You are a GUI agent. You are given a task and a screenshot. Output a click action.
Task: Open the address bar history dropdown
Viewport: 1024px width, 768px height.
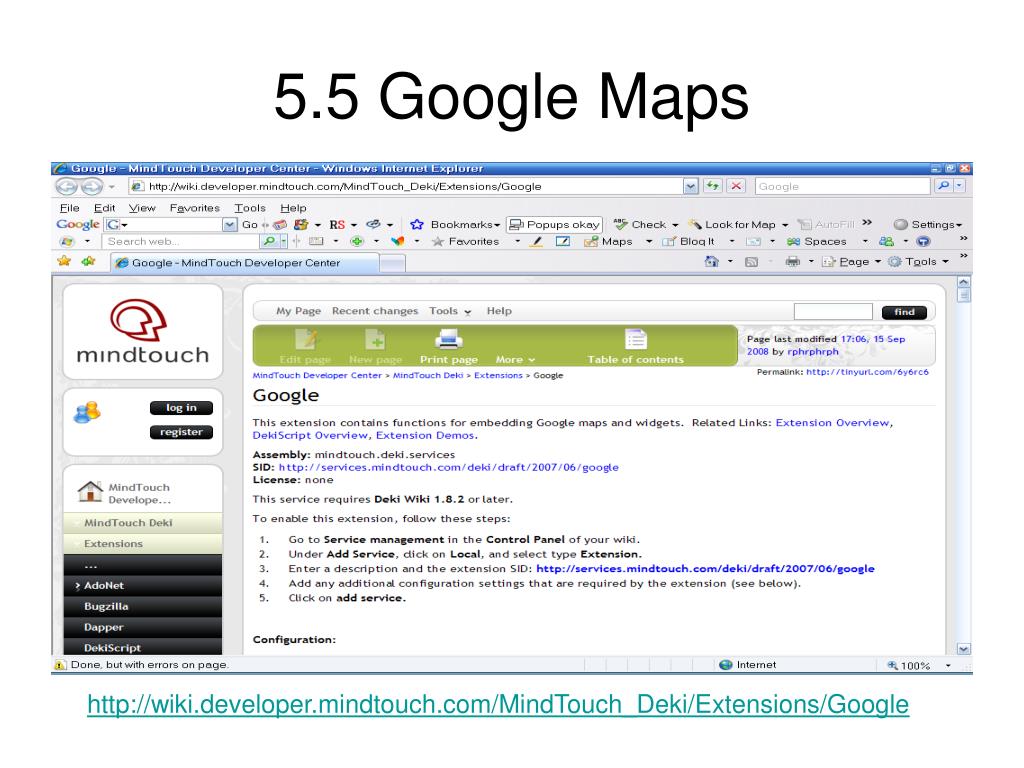coord(691,186)
